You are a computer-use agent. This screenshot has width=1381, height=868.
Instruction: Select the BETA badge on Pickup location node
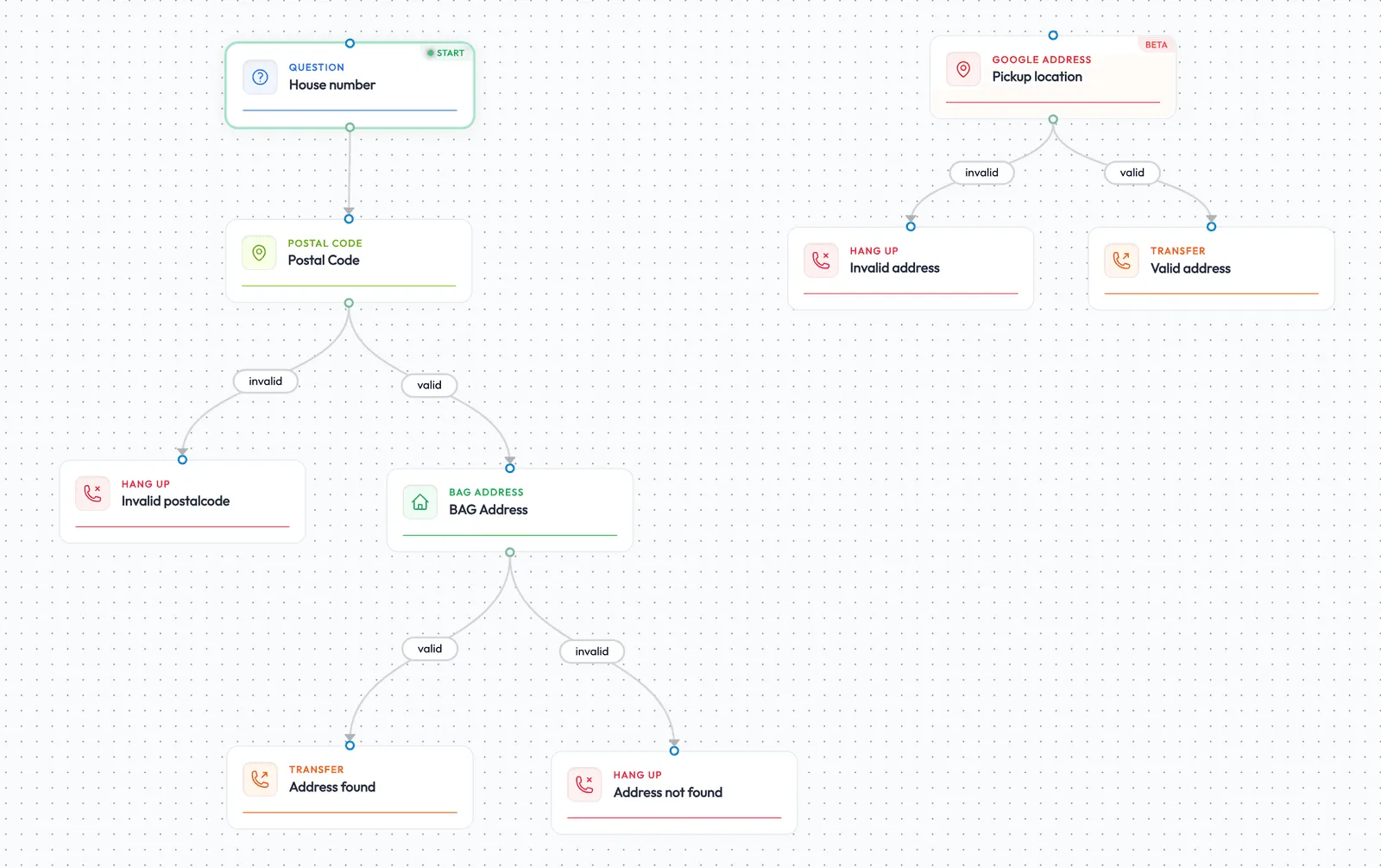pyautogui.click(x=1156, y=45)
